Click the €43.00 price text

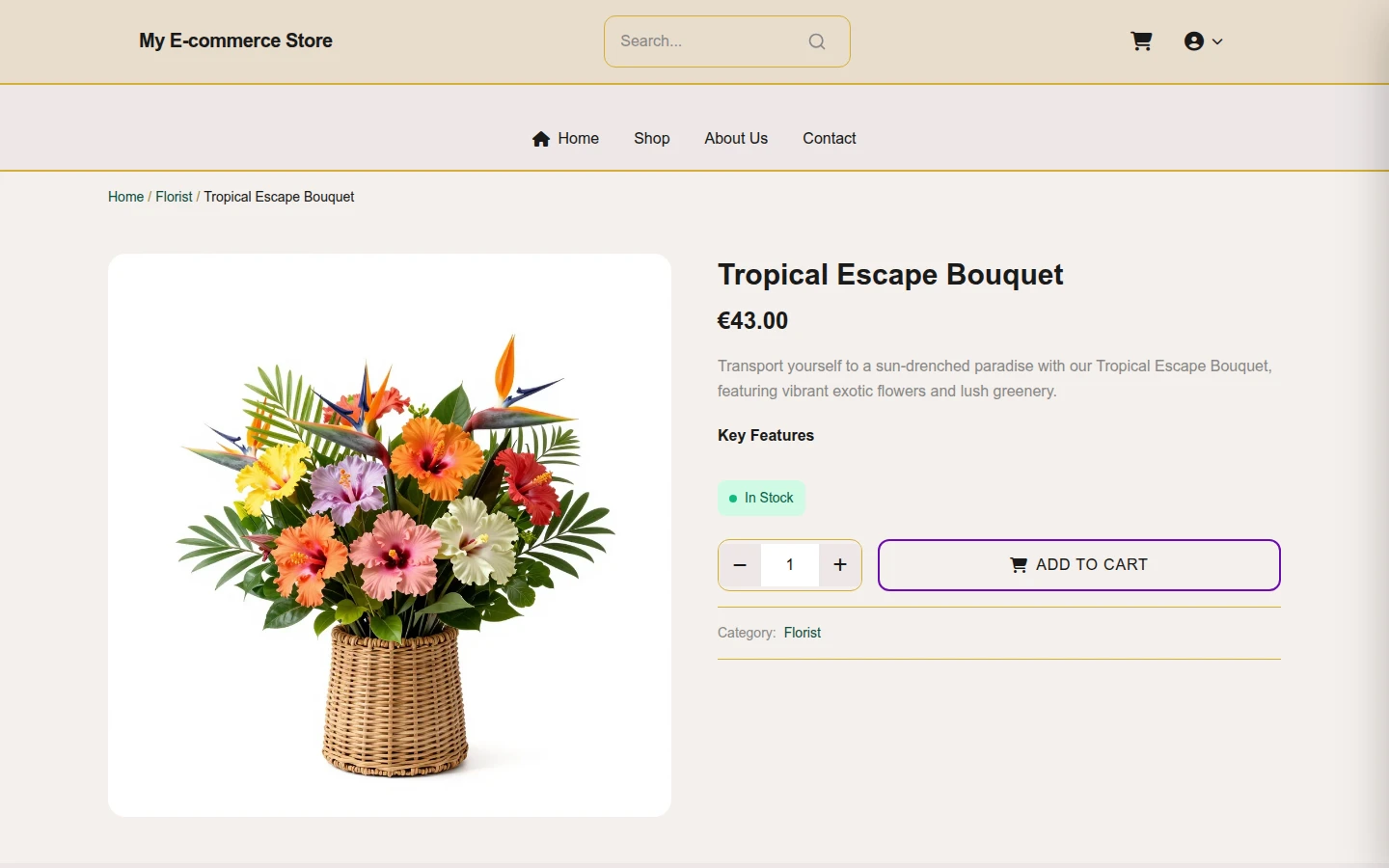(752, 321)
